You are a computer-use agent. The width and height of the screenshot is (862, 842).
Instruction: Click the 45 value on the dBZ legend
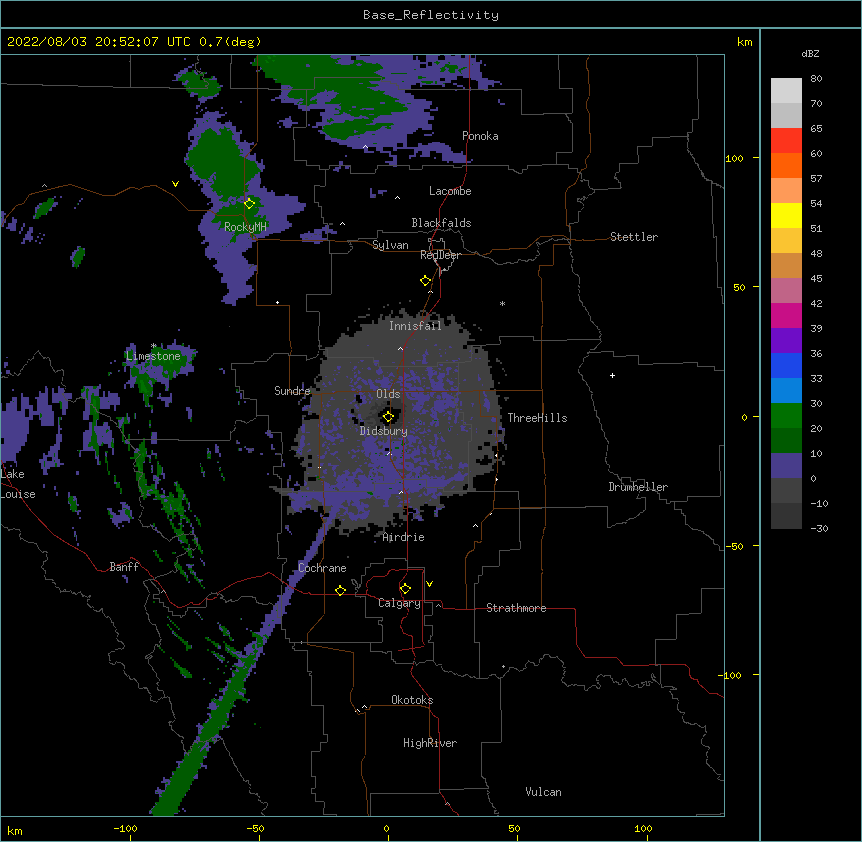816,278
